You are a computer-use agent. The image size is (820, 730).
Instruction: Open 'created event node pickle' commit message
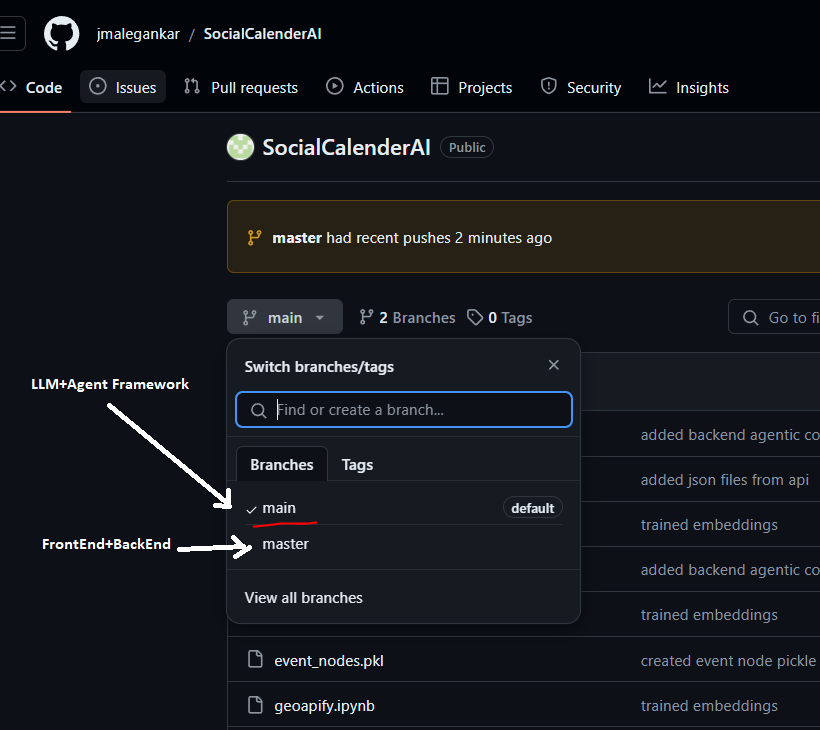(729, 661)
